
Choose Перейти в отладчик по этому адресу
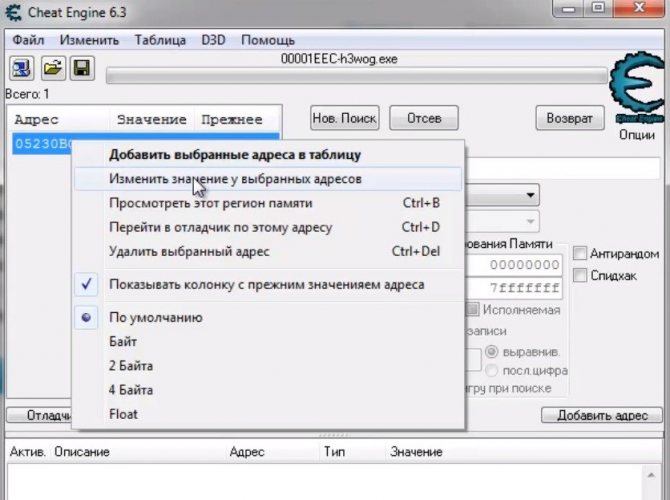click(x=268, y=227)
